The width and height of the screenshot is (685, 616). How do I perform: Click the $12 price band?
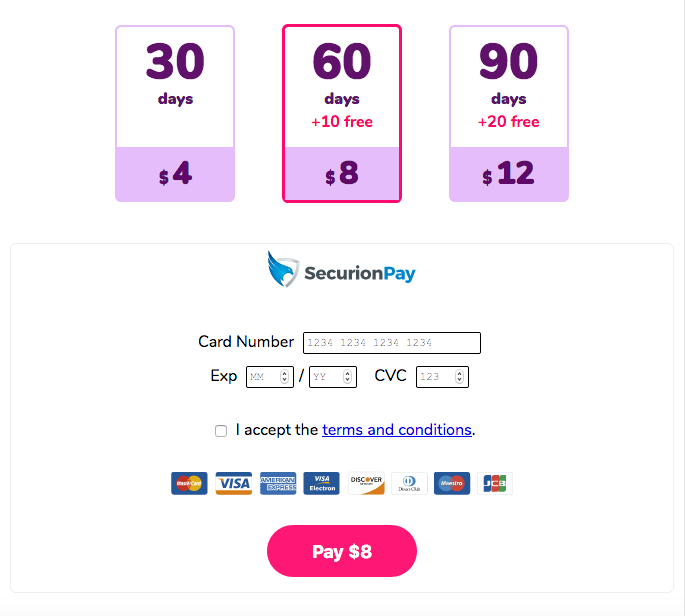[x=509, y=175]
